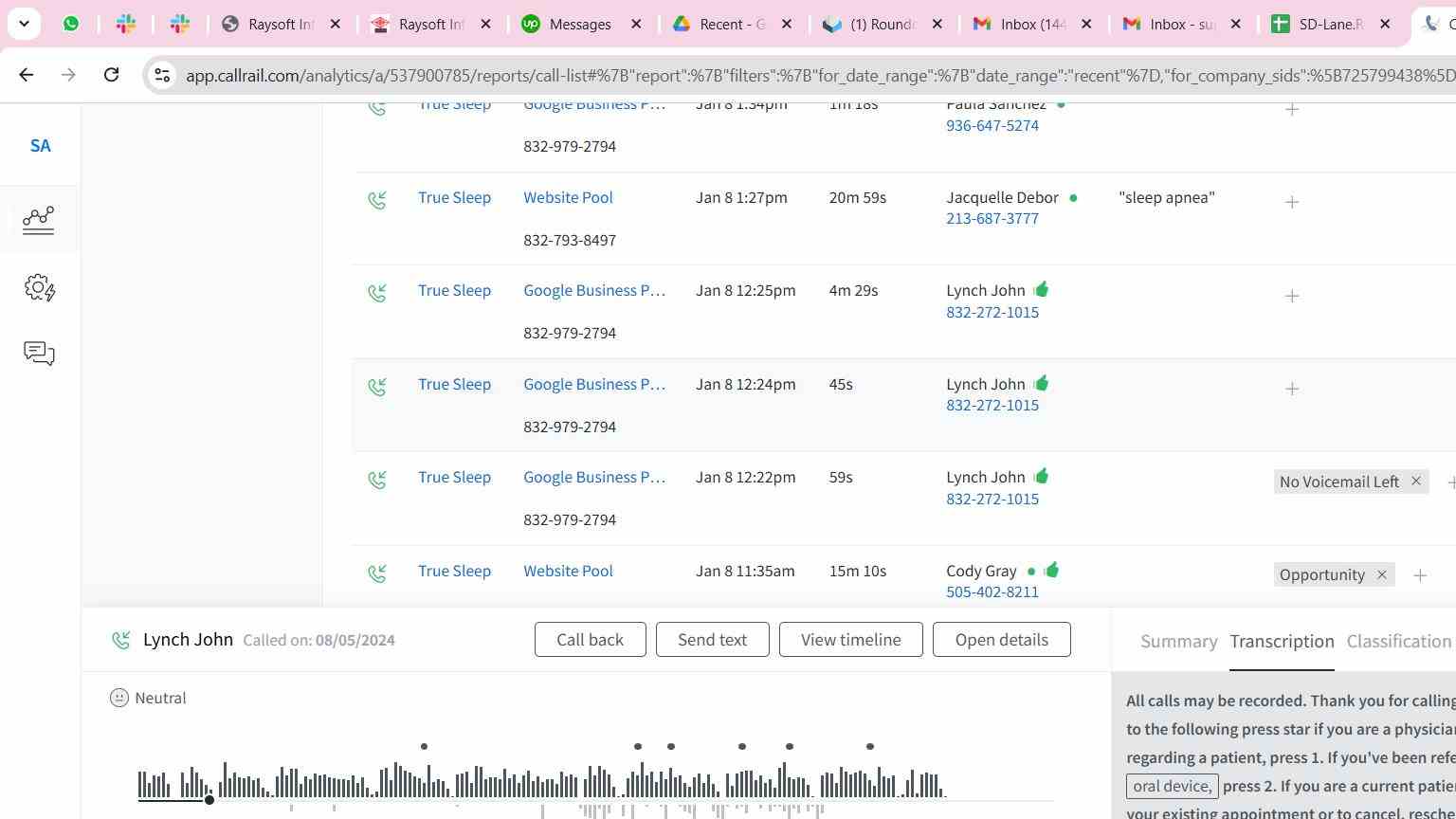Image resolution: width=1456 pixels, height=819 pixels.
Task: View site information icon in address bar
Action: (x=162, y=75)
